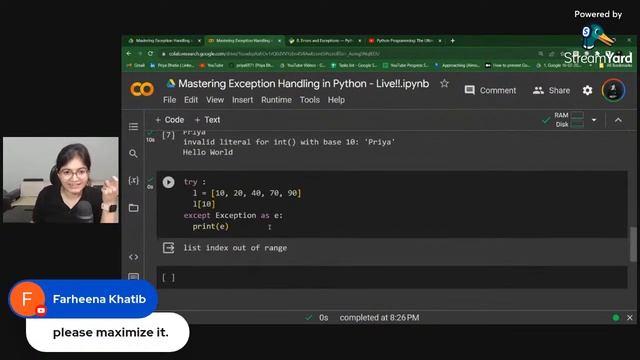Open the File menu
The height and width of the screenshot is (360, 640).
tap(169, 100)
